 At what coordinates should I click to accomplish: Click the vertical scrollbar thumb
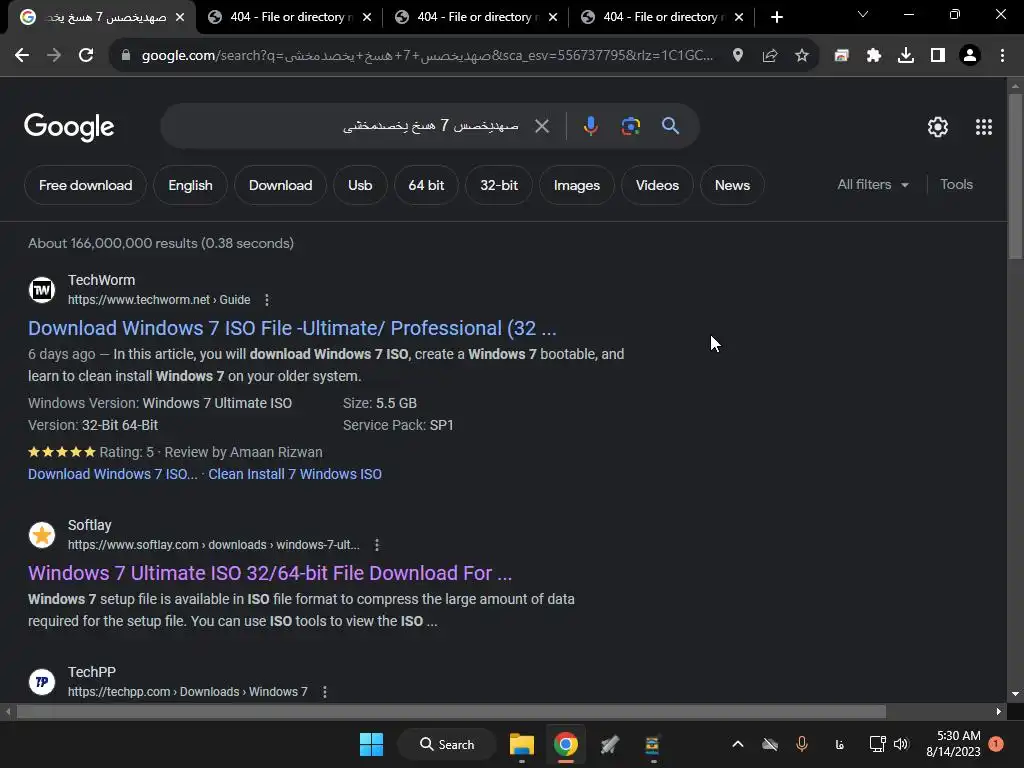[x=1015, y=176]
